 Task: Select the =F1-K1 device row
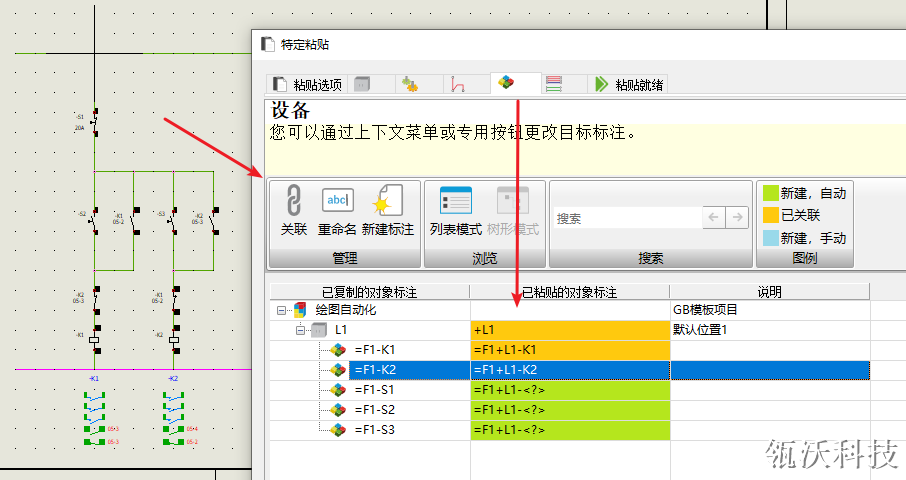(x=374, y=350)
